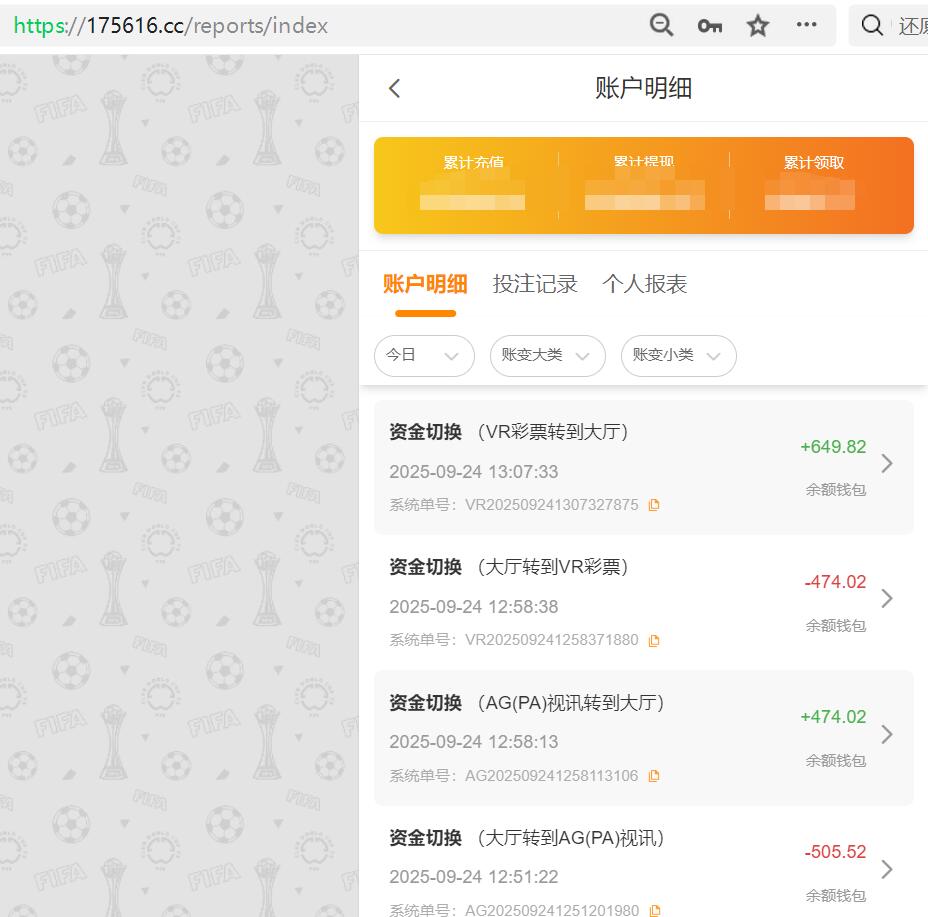This screenshot has width=928, height=917.
Task: Switch to the 个人报表 tab
Action: coord(644,284)
